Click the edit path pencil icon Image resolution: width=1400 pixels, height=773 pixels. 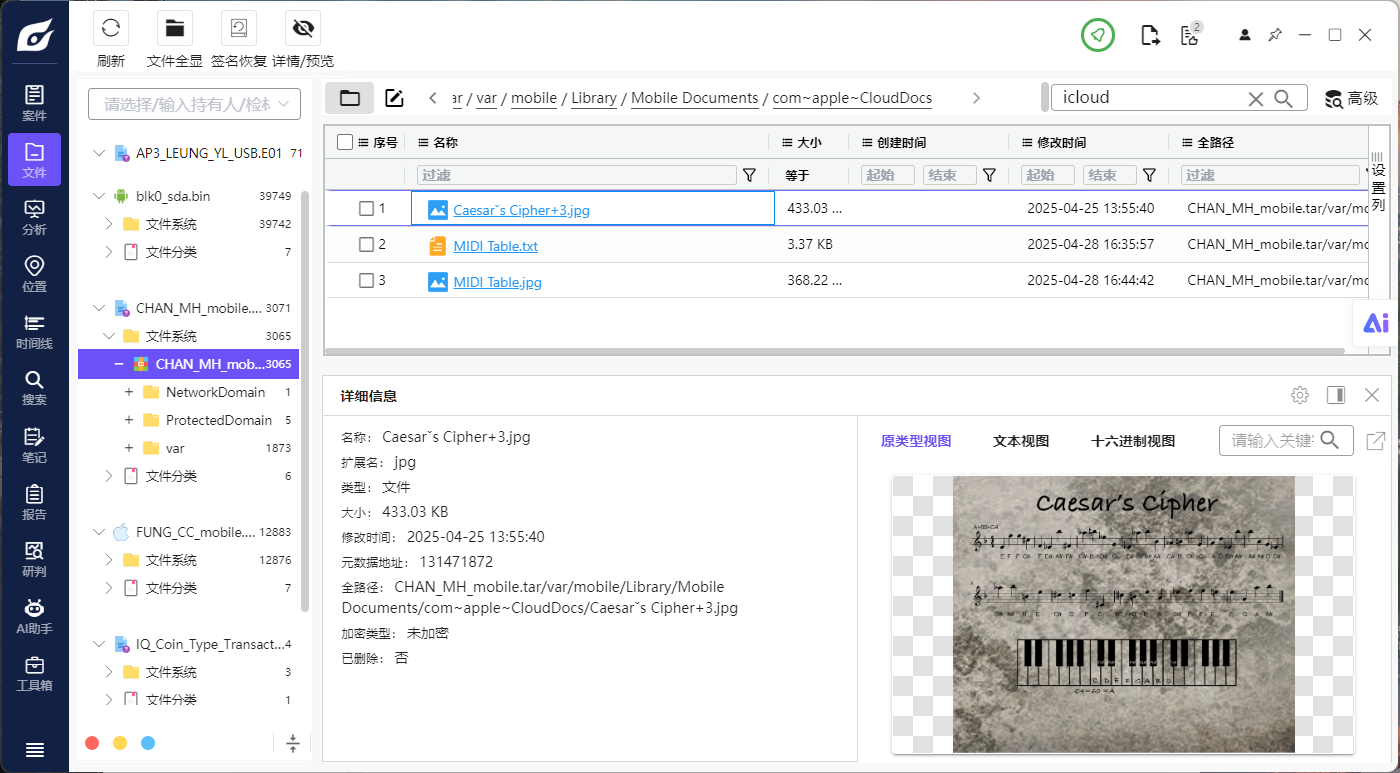pos(394,97)
